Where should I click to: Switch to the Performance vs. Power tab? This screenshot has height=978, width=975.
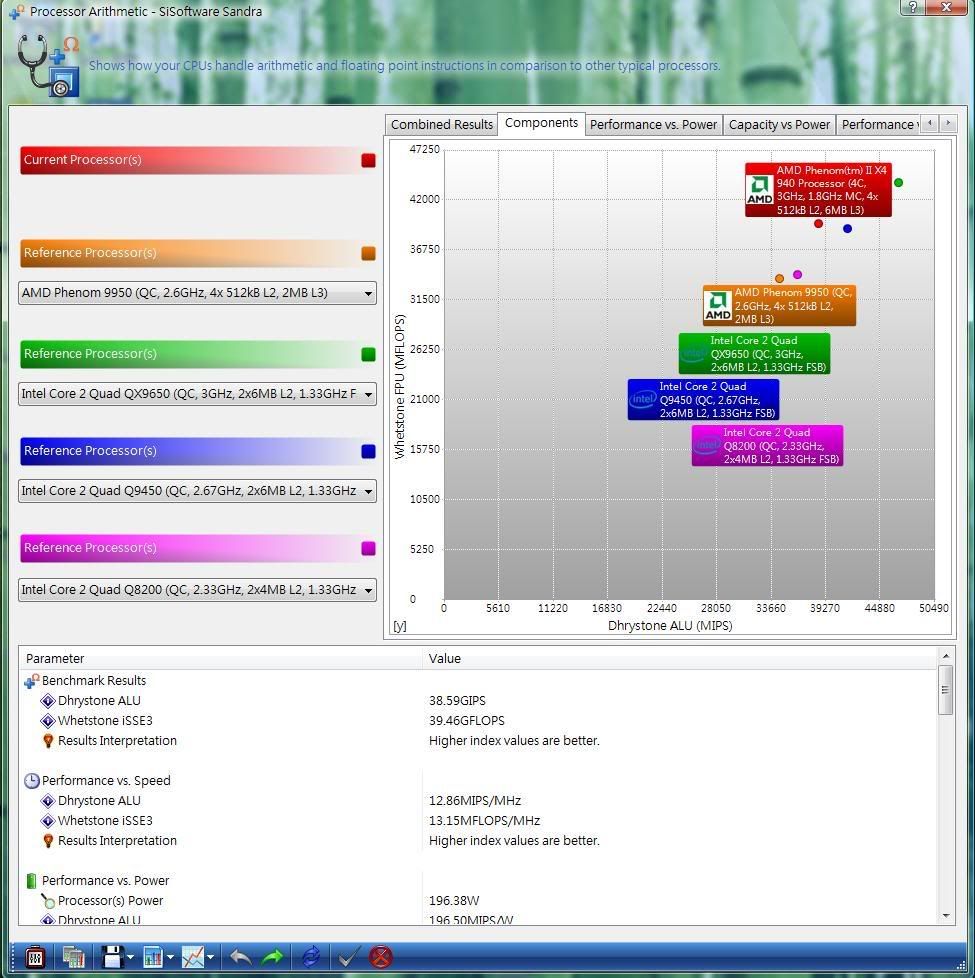[x=653, y=125]
